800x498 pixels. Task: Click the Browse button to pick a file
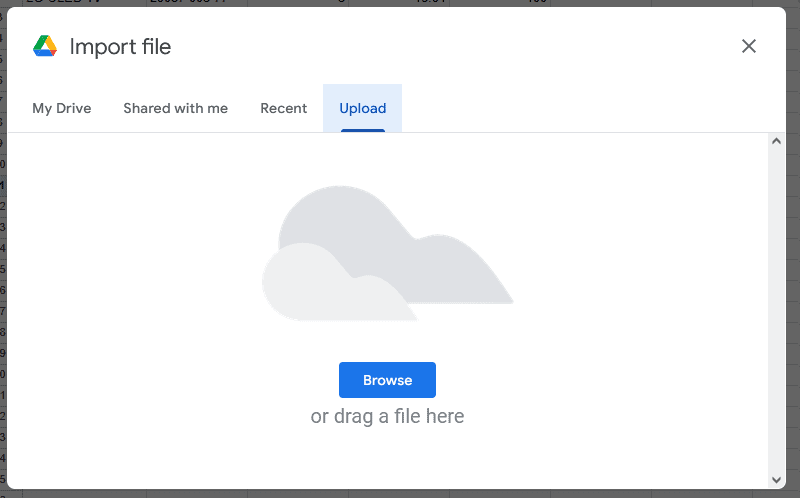[387, 380]
